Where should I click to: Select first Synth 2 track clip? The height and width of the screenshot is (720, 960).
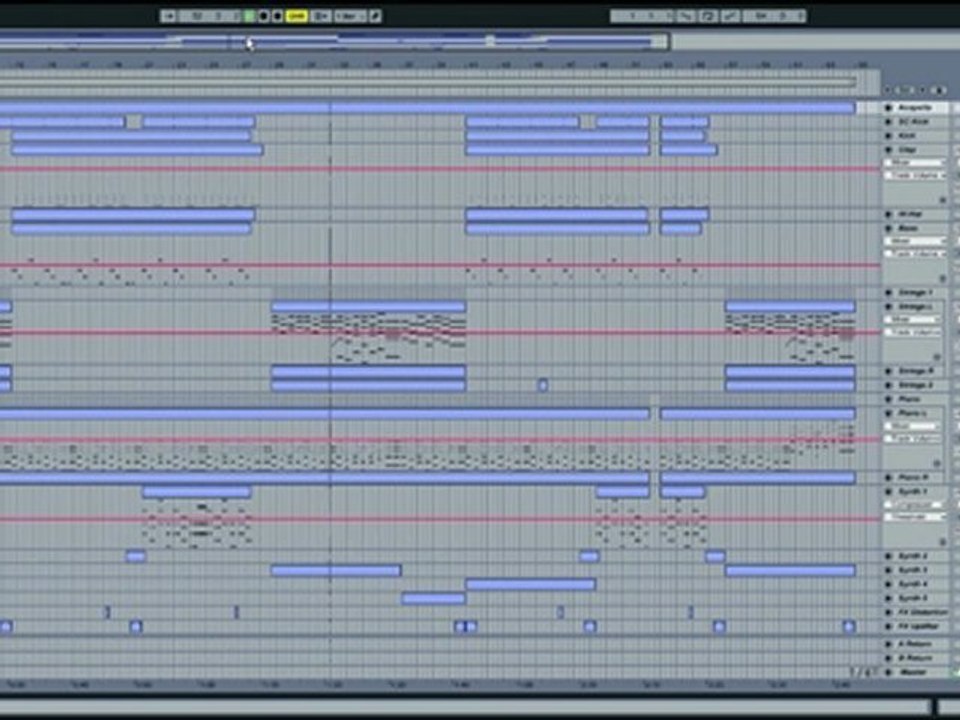point(136,556)
